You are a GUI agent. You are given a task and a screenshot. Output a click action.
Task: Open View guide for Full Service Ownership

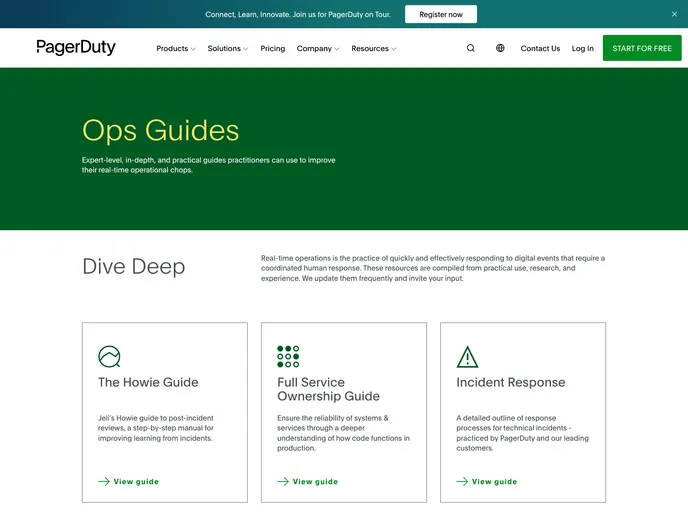coord(315,481)
